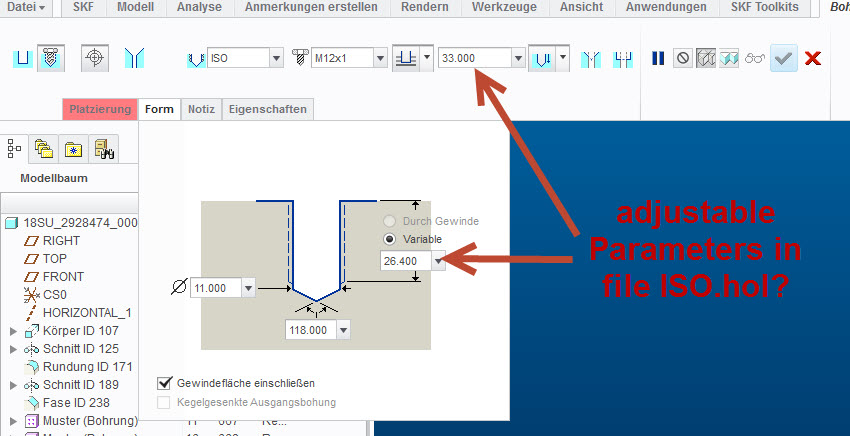Open Anmerkungen erstellen ribbon tab
This screenshot has height=436, width=850.
(x=311, y=7)
